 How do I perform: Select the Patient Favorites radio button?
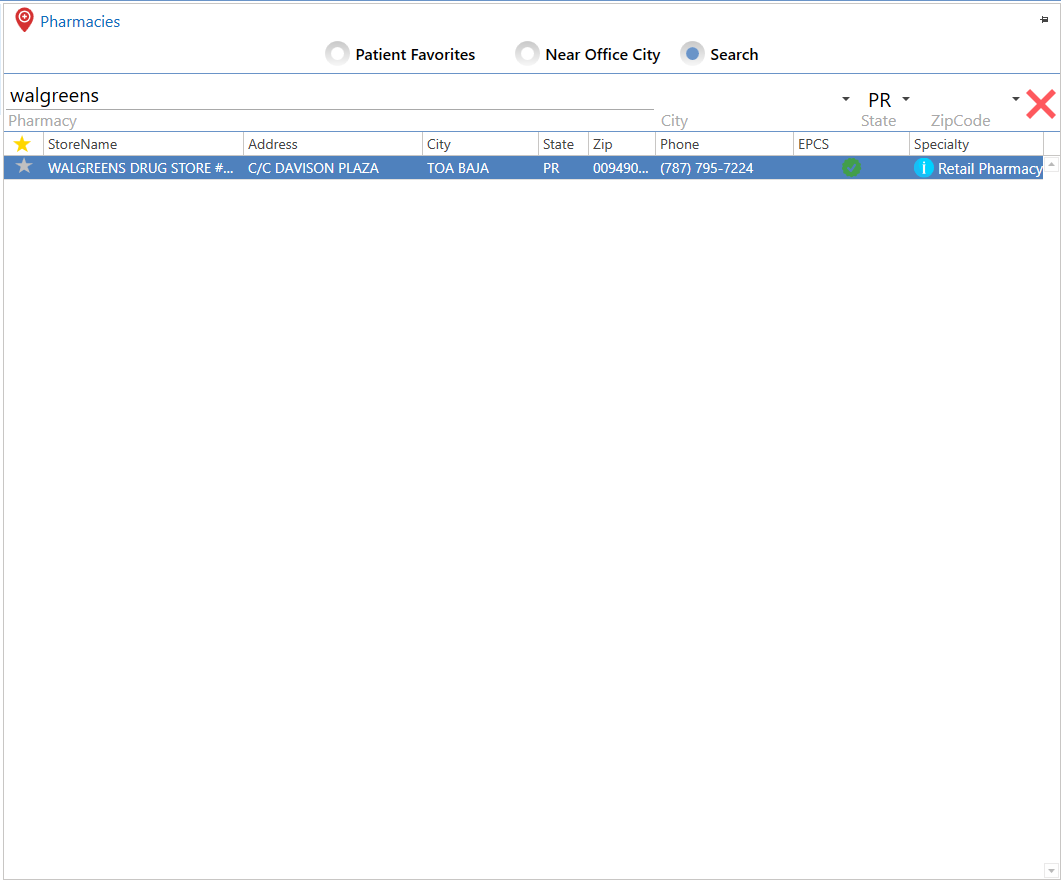pyautogui.click(x=337, y=53)
